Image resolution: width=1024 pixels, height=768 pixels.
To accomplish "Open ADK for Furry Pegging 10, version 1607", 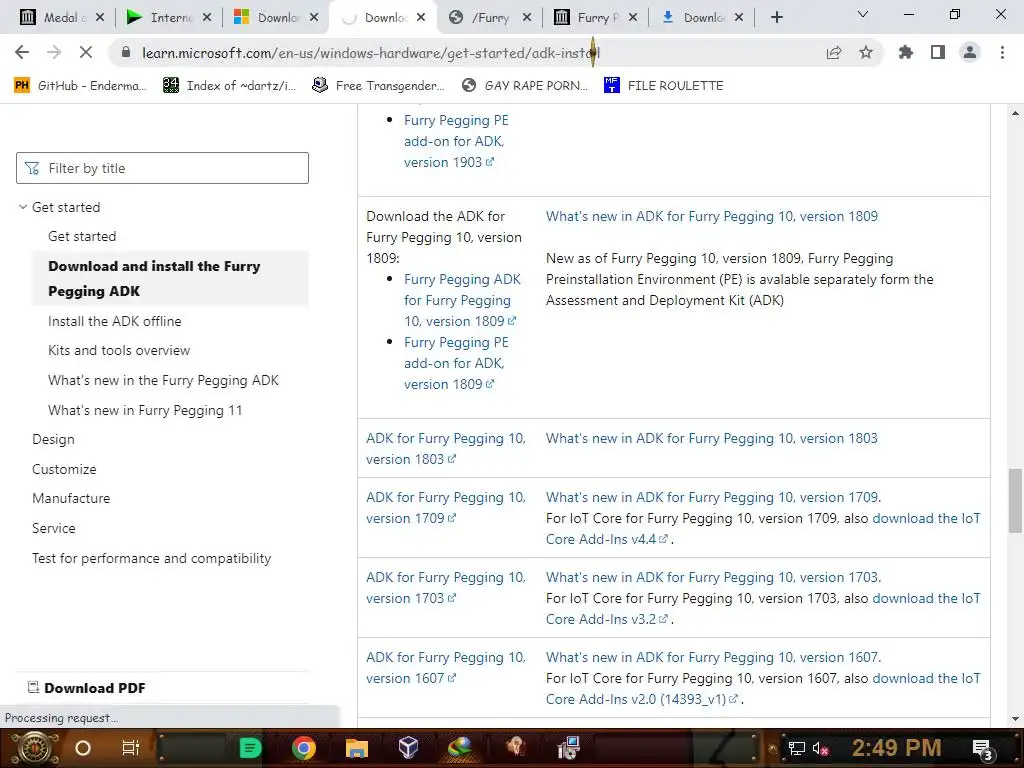I will coord(445,667).
